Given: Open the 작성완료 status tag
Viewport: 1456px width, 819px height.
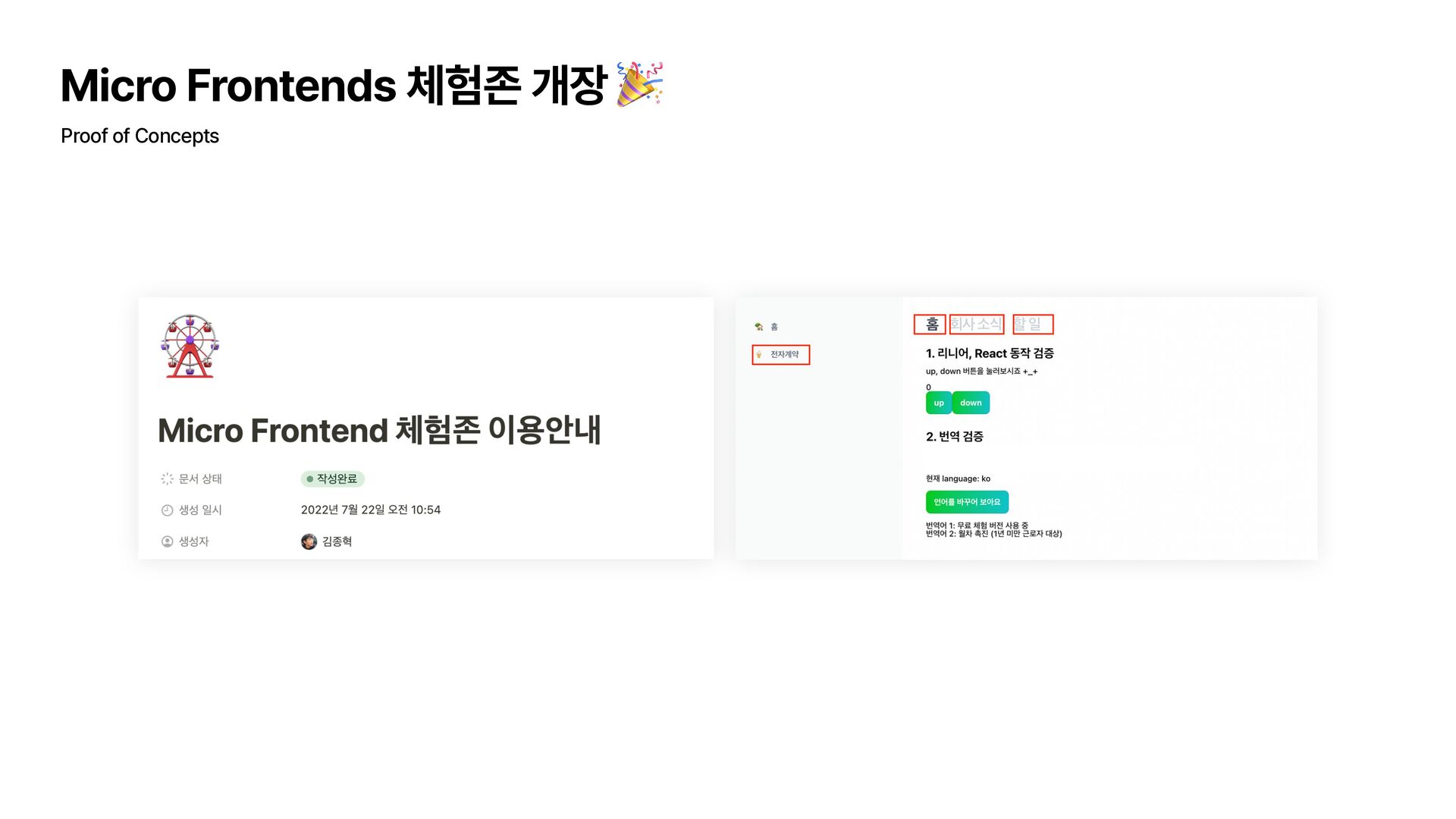Looking at the screenshot, I should click(333, 479).
